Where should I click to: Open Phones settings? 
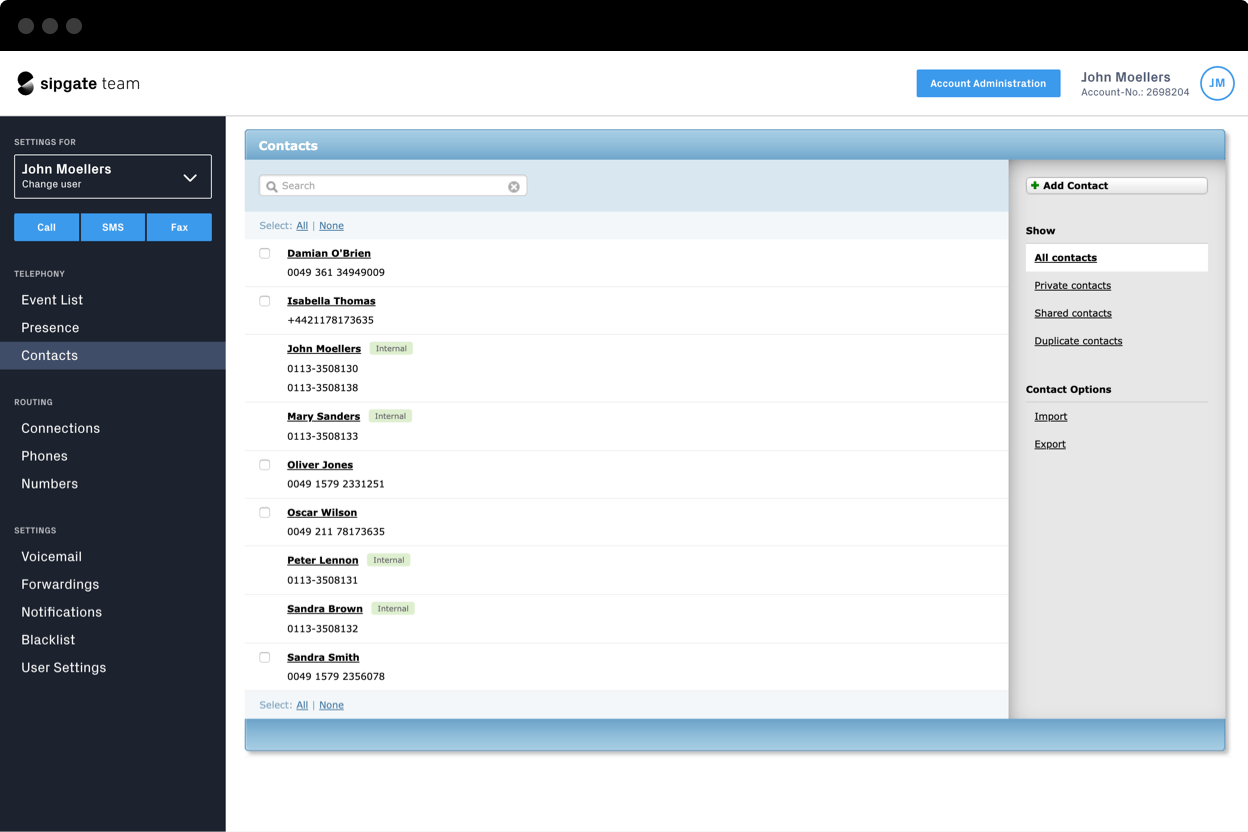click(45, 456)
